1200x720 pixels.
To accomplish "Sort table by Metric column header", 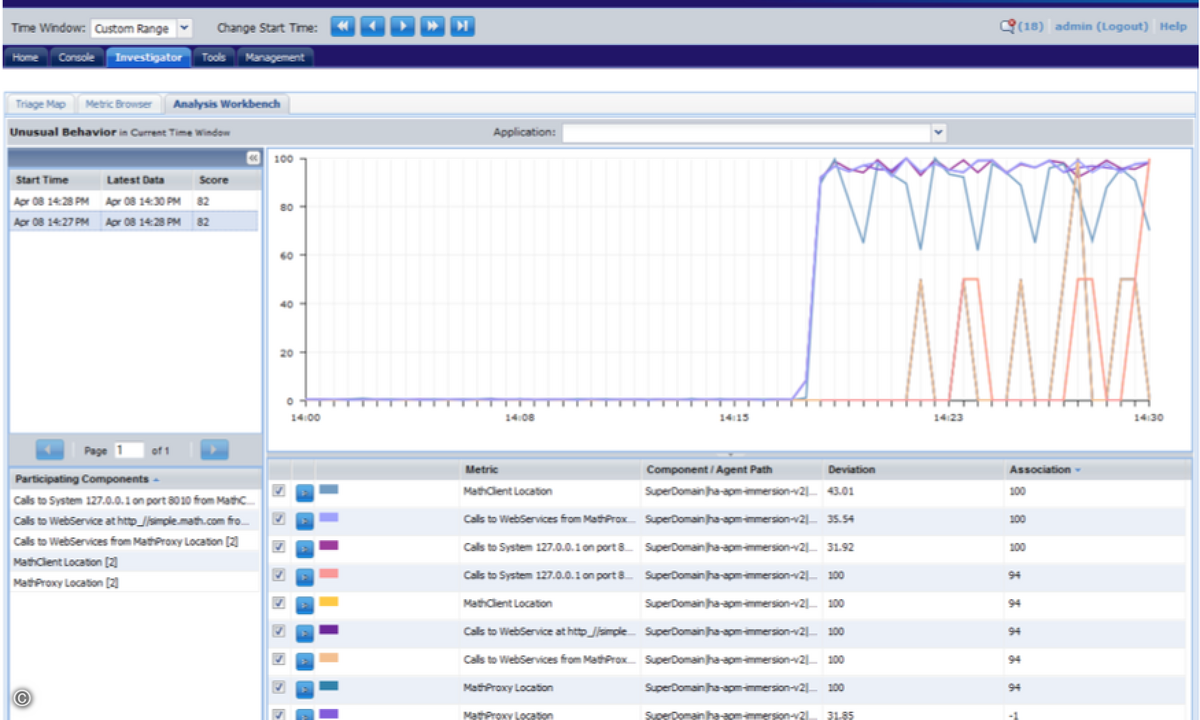I will [481, 469].
